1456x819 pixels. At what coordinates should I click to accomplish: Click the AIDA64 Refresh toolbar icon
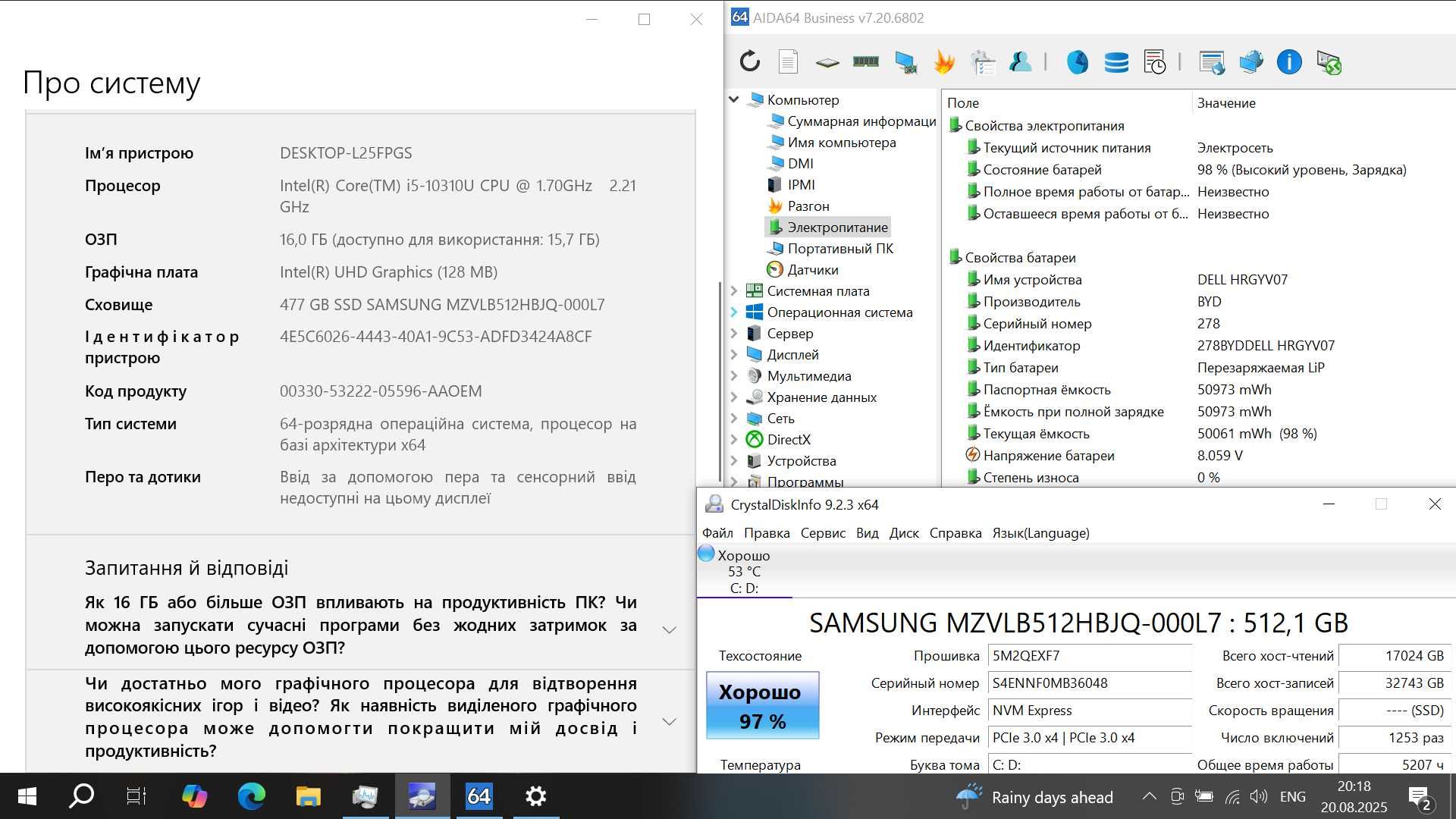(749, 61)
